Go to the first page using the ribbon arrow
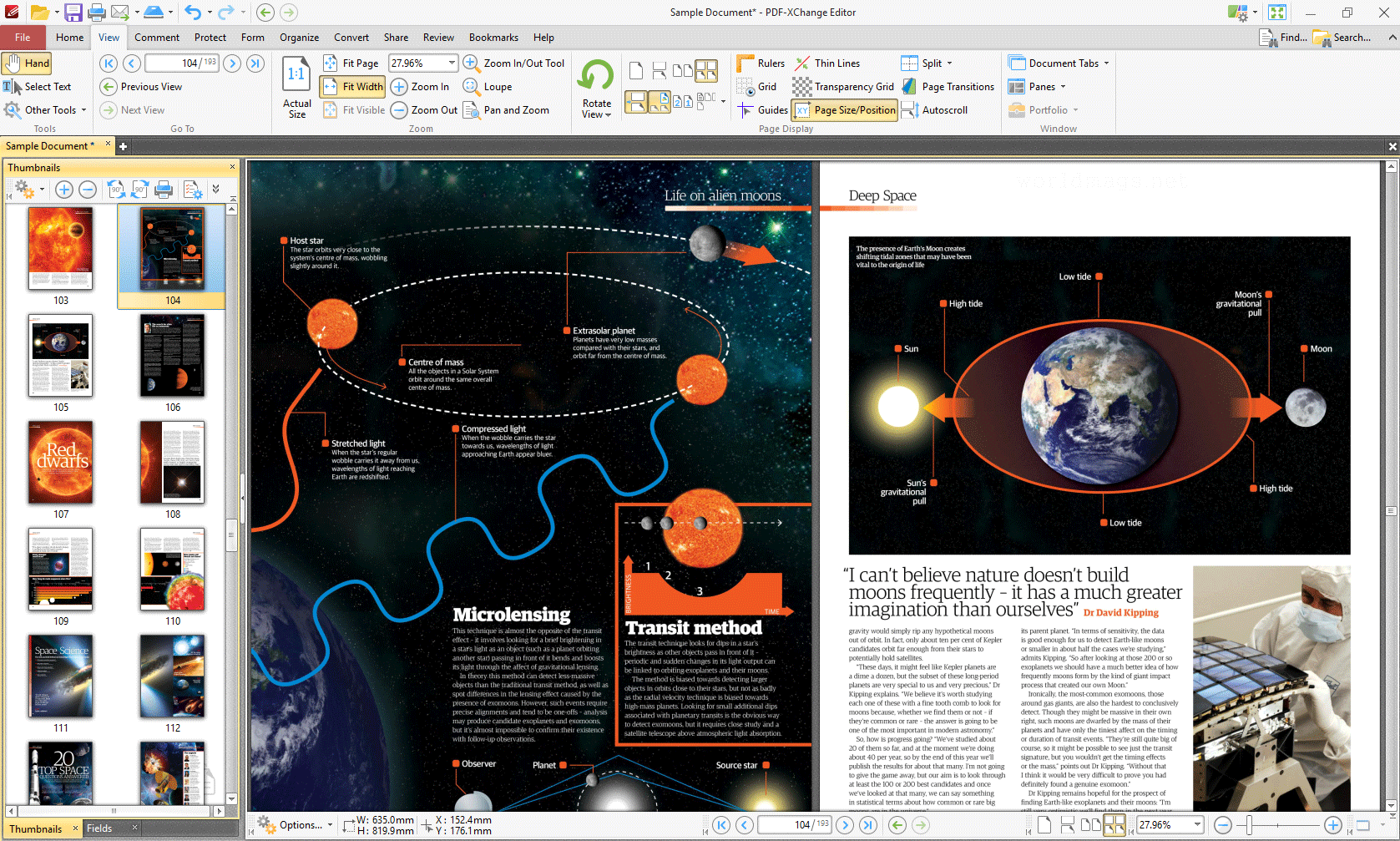Screen dimensions: 1400x841 click(x=109, y=63)
